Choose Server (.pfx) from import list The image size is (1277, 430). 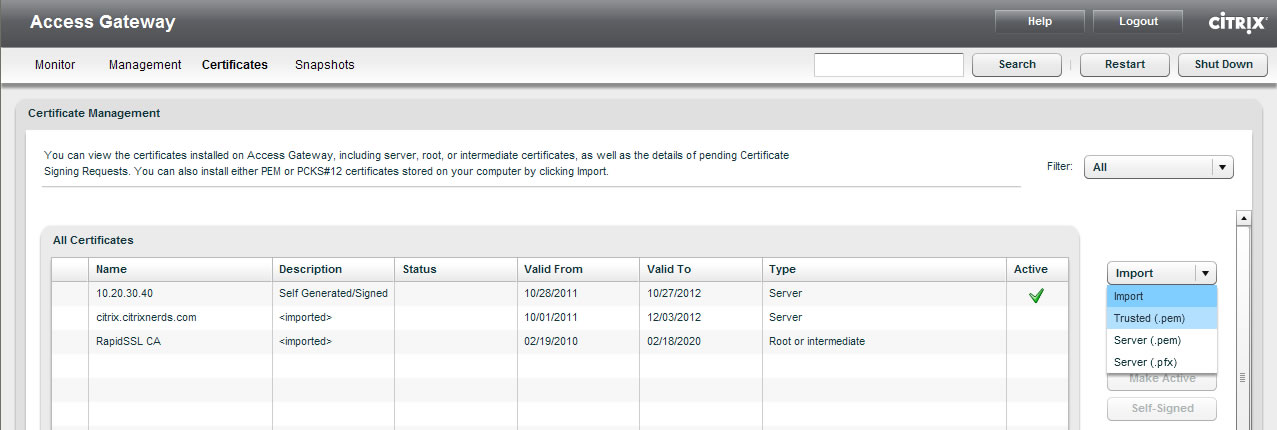coord(1162,362)
